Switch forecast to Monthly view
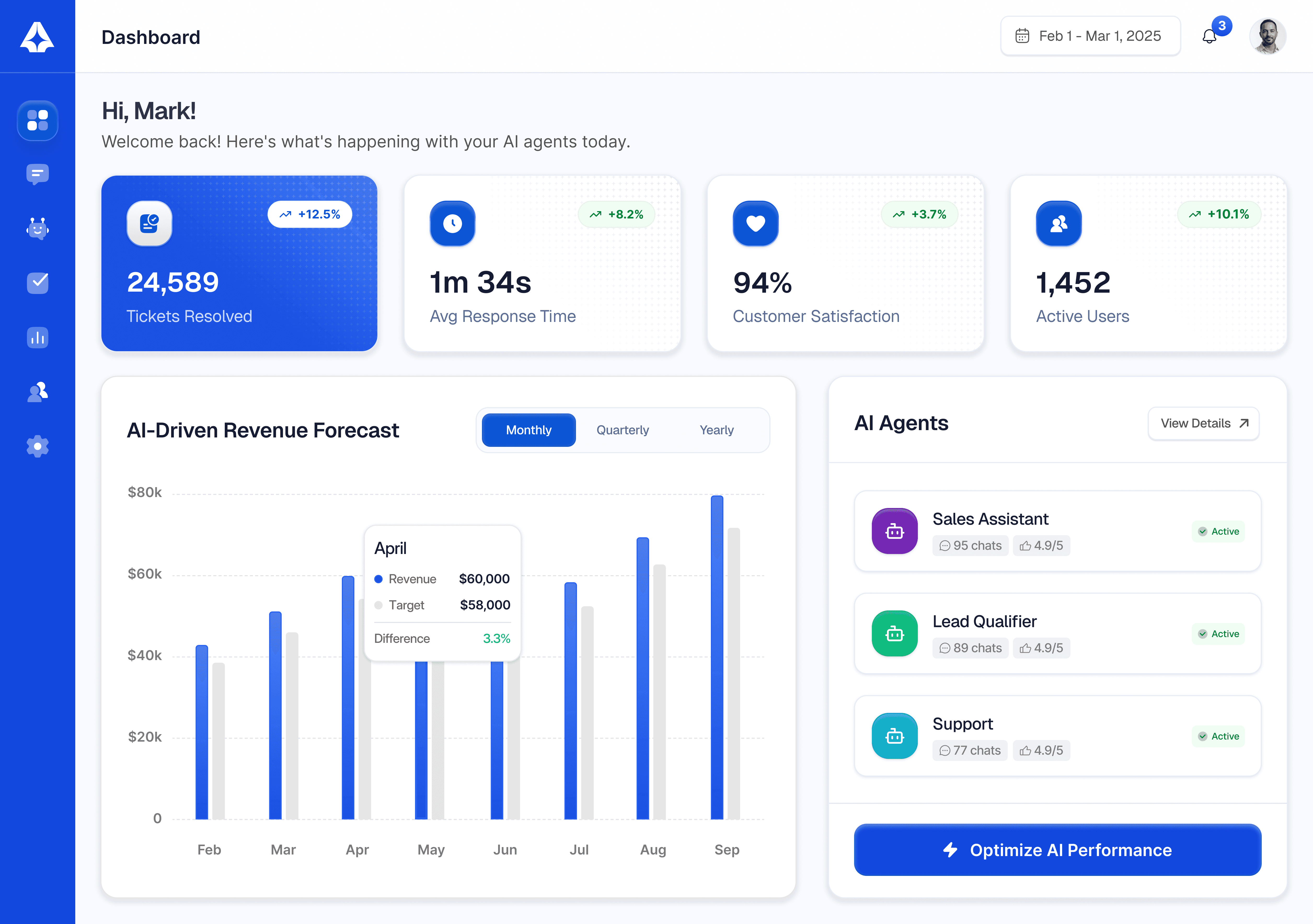Screen dimensions: 1313x924 [528, 430]
